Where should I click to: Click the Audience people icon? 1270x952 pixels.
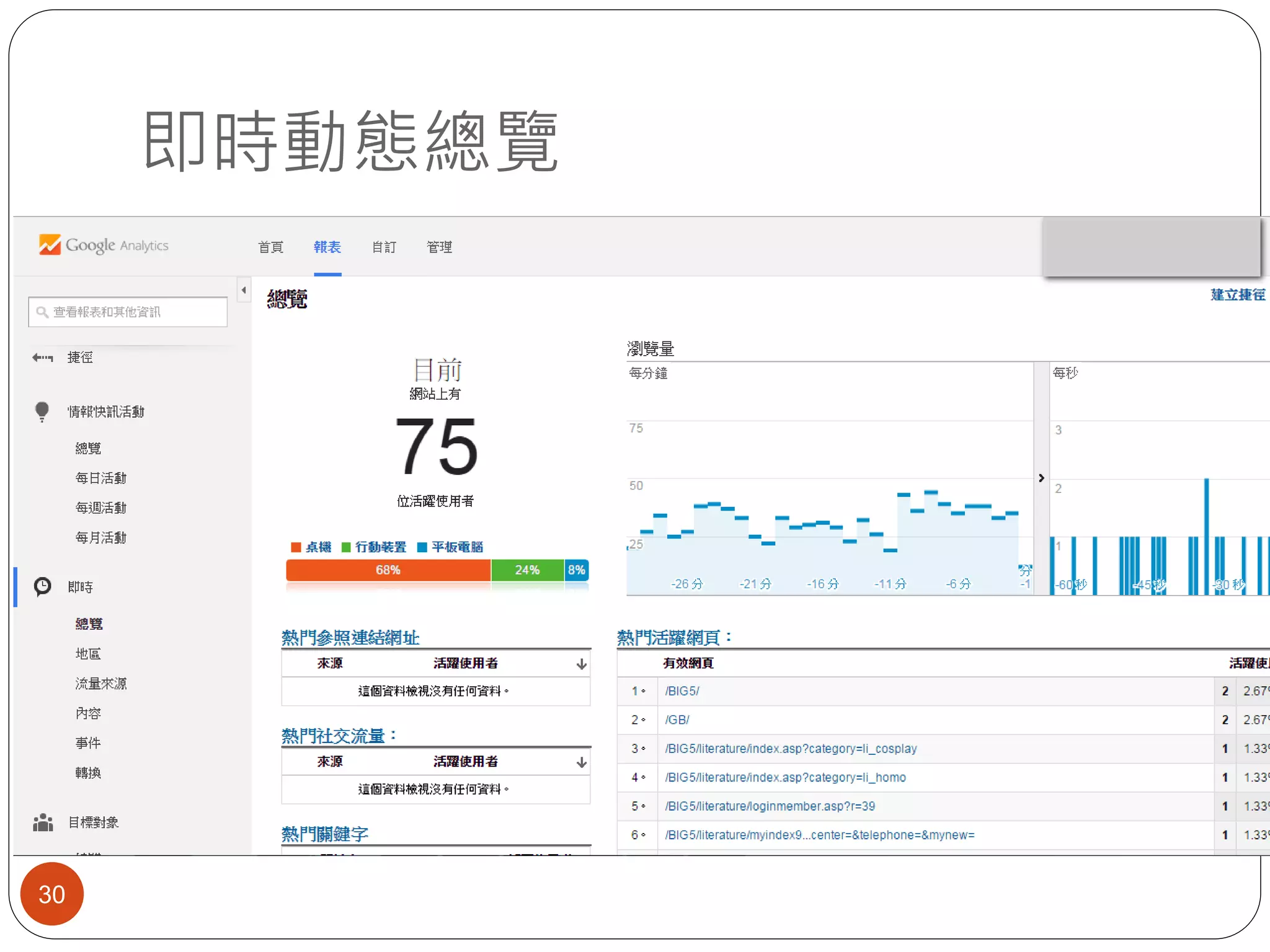pyautogui.click(x=42, y=822)
